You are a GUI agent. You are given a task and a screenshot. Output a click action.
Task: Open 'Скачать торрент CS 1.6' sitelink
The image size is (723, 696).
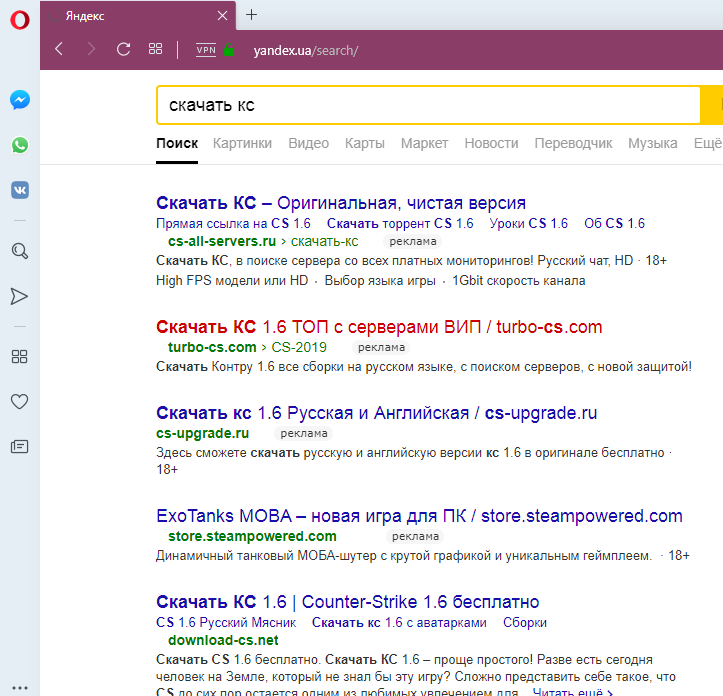400,223
